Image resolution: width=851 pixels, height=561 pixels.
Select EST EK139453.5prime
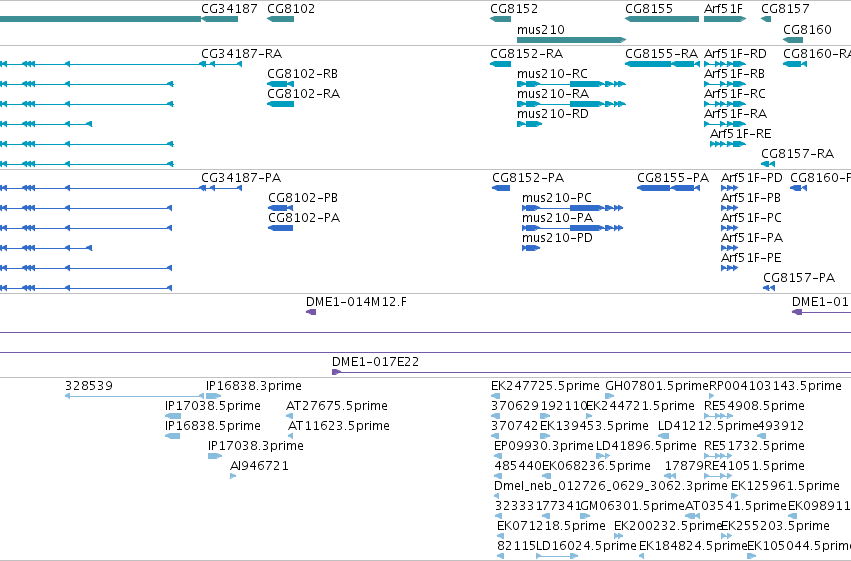(x=594, y=426)
